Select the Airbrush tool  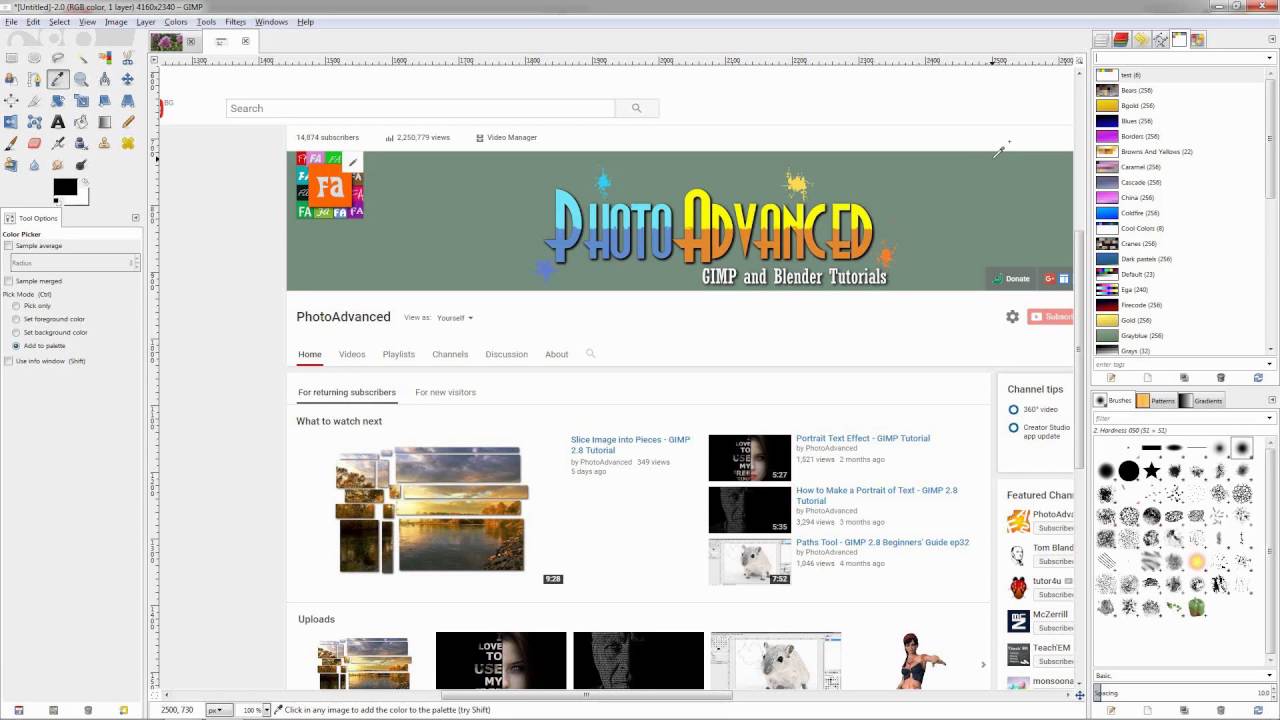58,143
